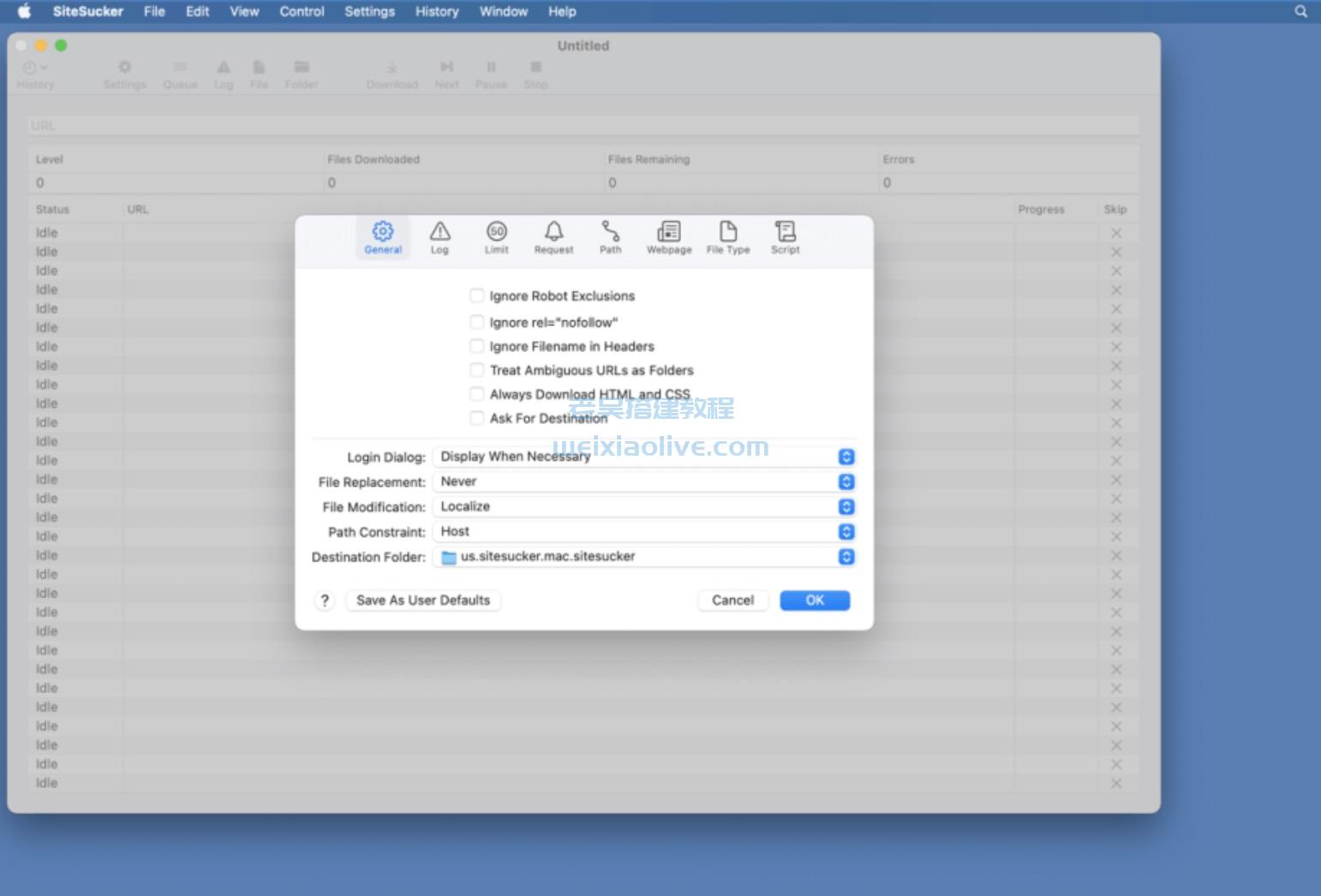
Task: Open Webpage settings icon
Action: [x=668, y=237]
